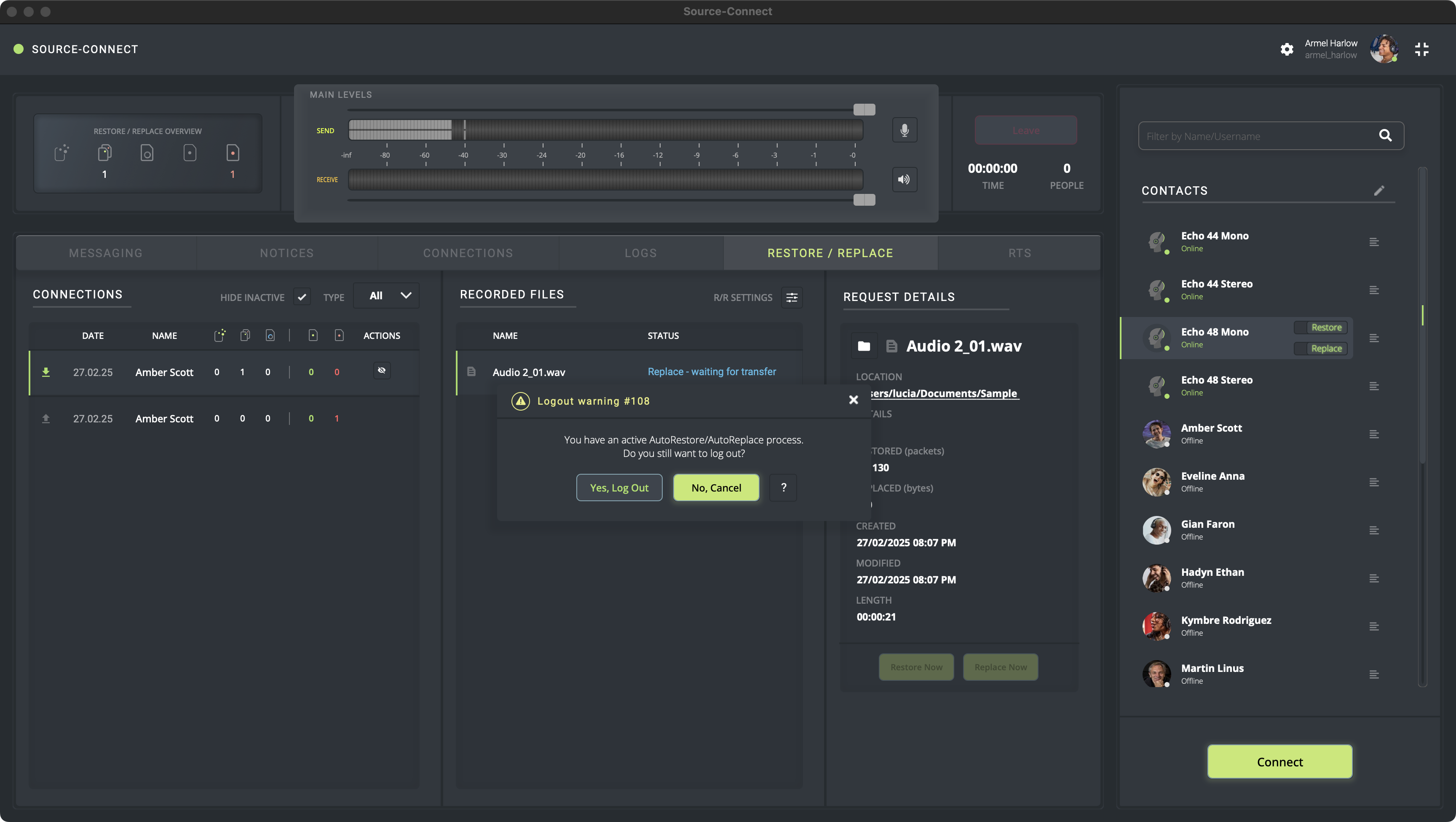Click the logout warning help question mark
Viewport: 1456px width, 822px height.
pyautogui.click(x=783, y=488)
